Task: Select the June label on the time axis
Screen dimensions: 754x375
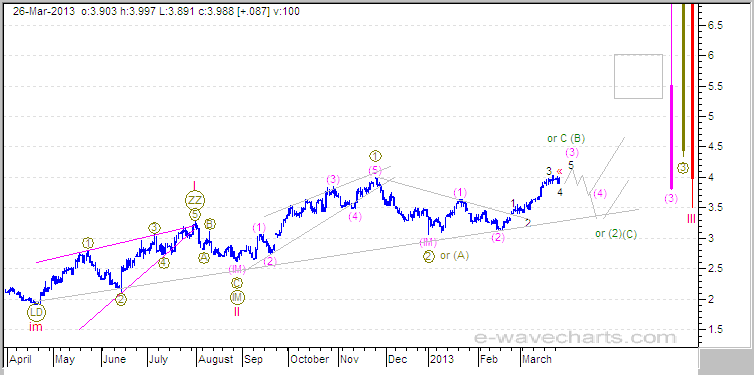Action: tap(114, 359)
